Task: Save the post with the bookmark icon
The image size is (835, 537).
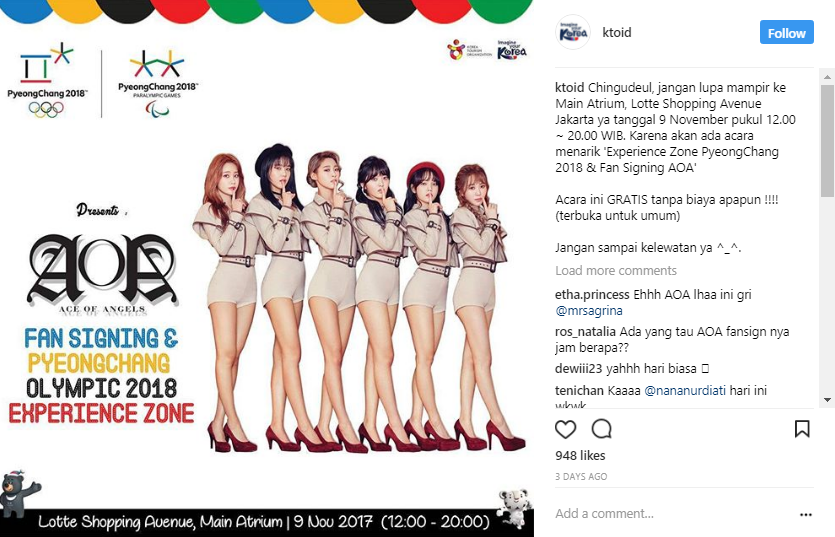Action: click(x=802, y=429)
